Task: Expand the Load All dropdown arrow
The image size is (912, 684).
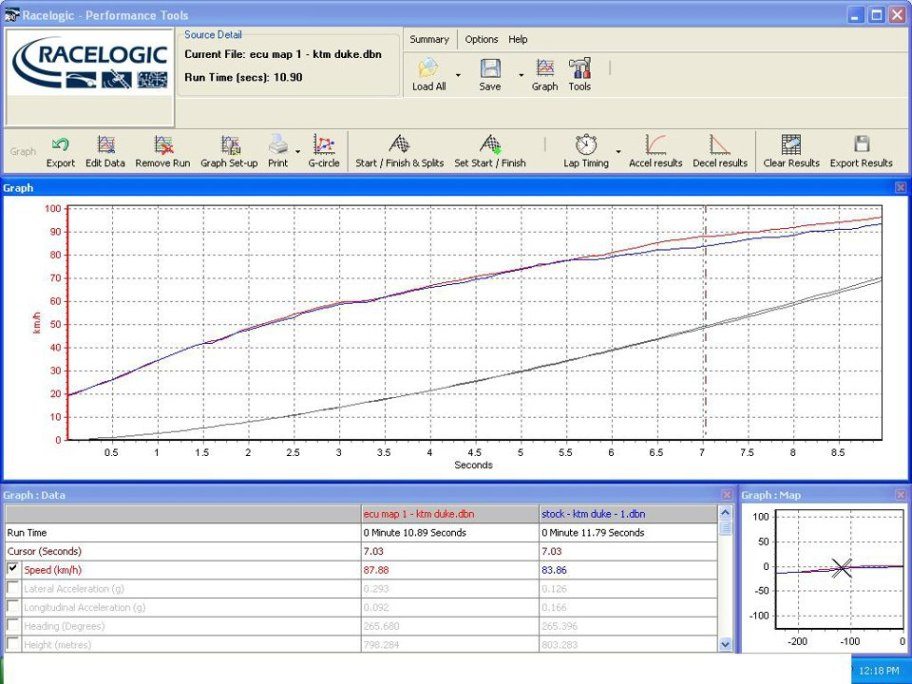Action: coord(458,75)
